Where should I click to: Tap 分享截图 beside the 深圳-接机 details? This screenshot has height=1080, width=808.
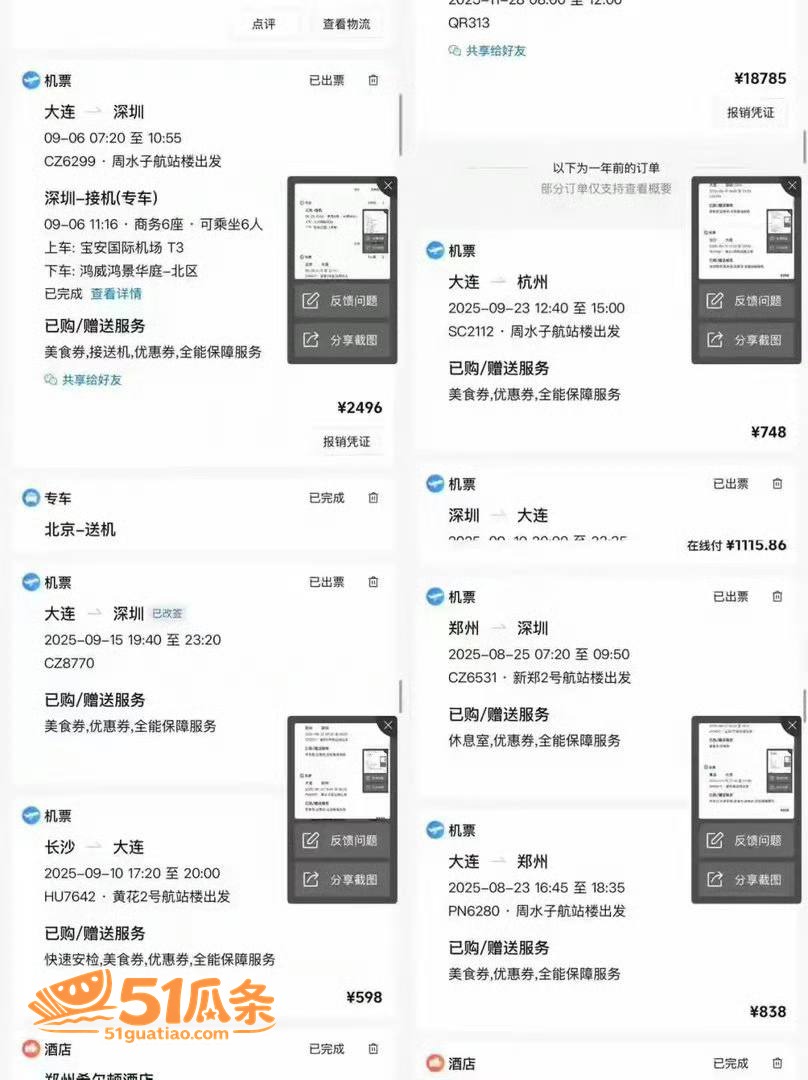tap(342, 340)
